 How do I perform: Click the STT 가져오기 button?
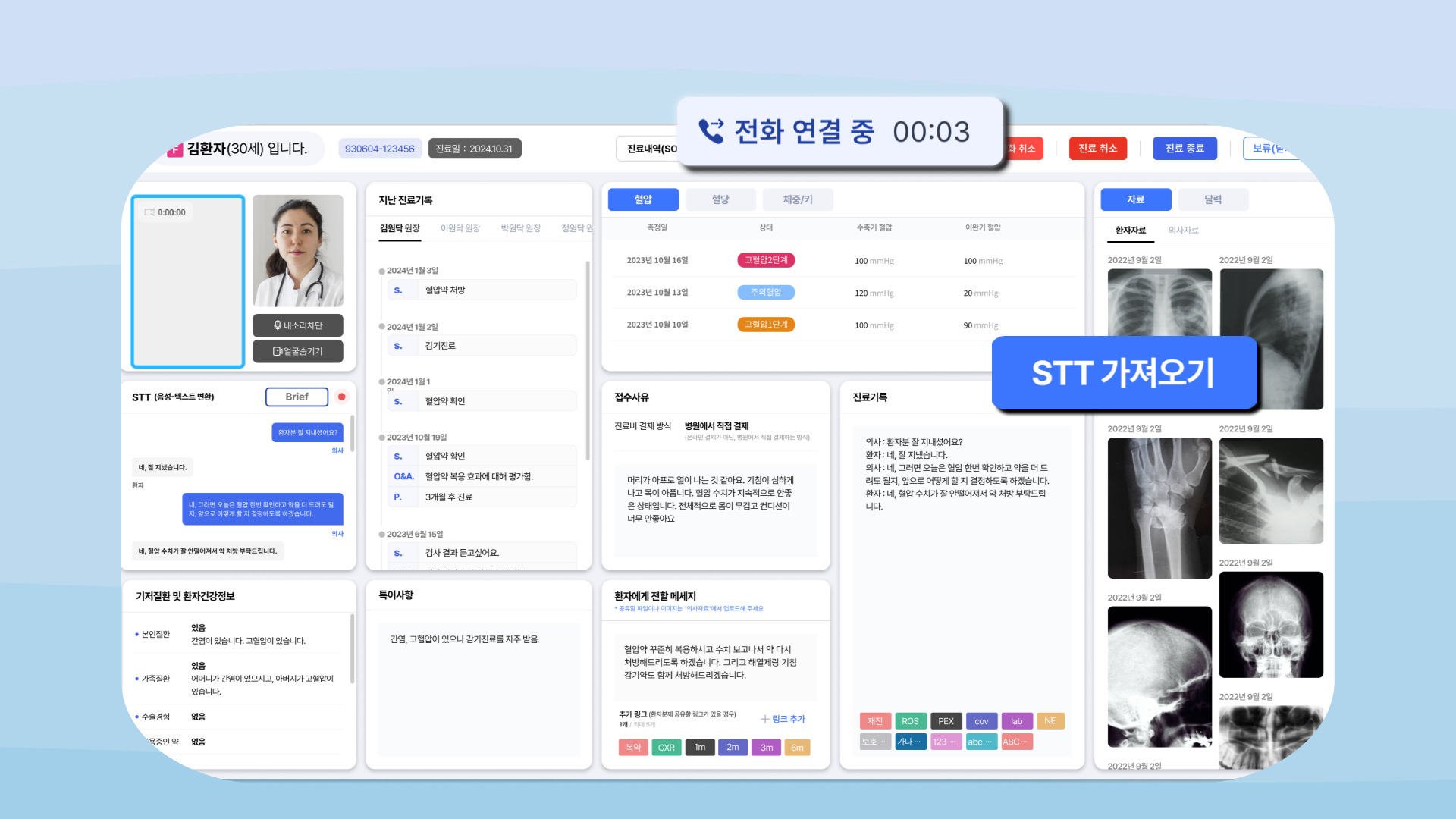click(x=1123, y=373)
